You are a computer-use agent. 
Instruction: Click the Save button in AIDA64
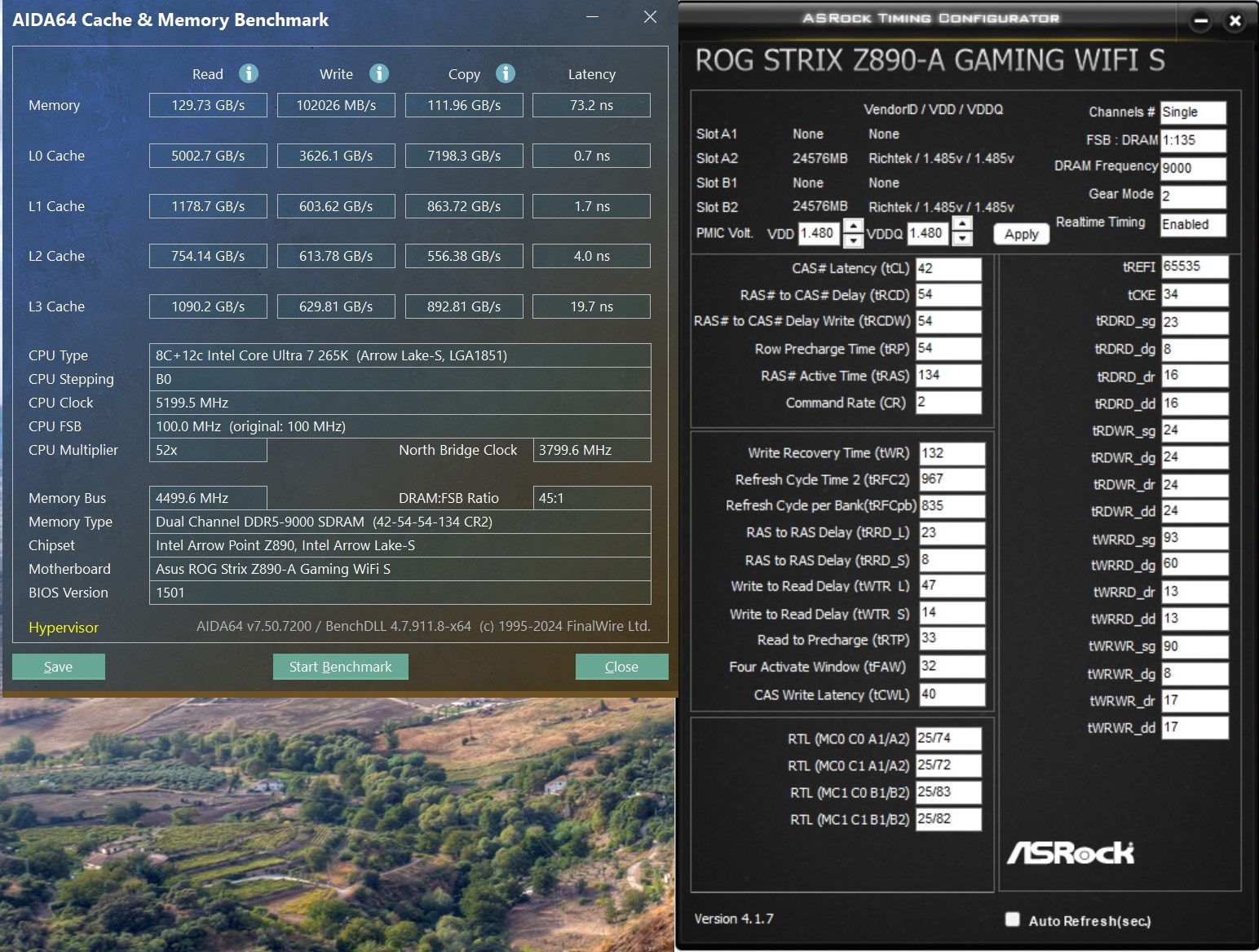[x=58, y=667]
